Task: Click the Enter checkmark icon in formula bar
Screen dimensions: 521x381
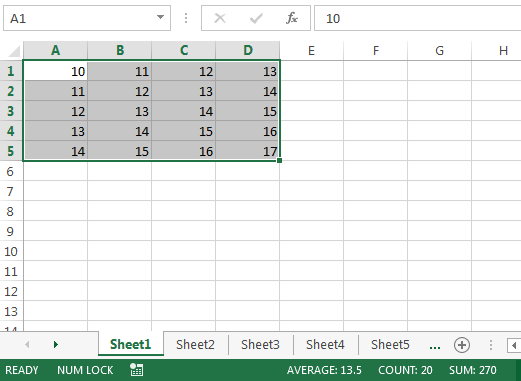Action: tap(256, 18)
